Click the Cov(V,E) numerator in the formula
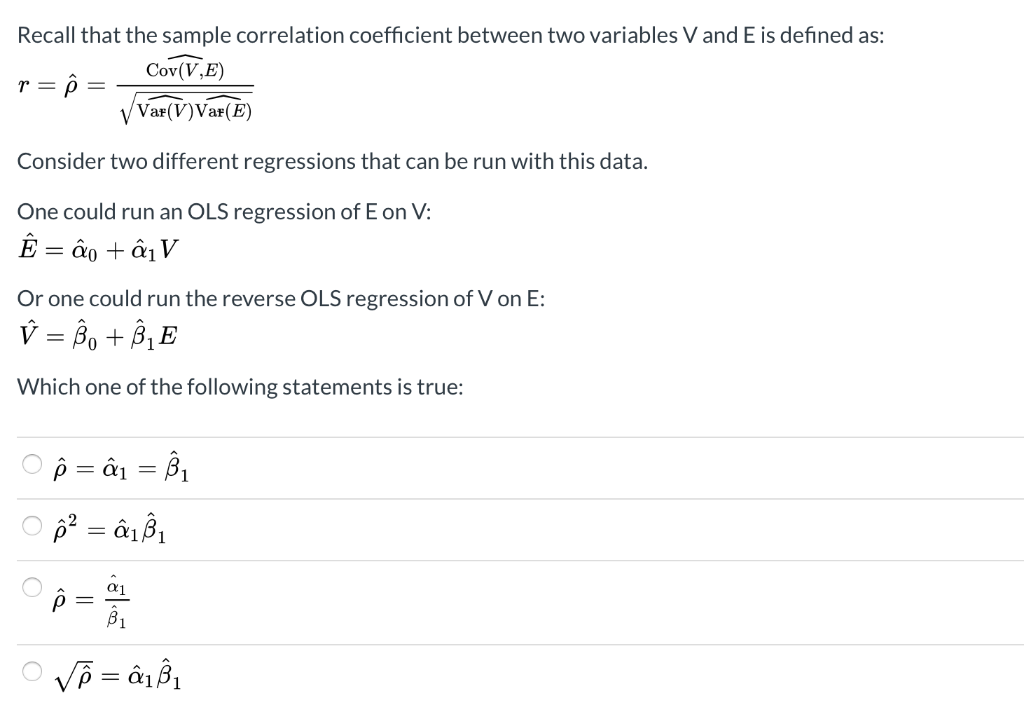1024x719 pixels. pyautogui.click(x=185, y=69)
